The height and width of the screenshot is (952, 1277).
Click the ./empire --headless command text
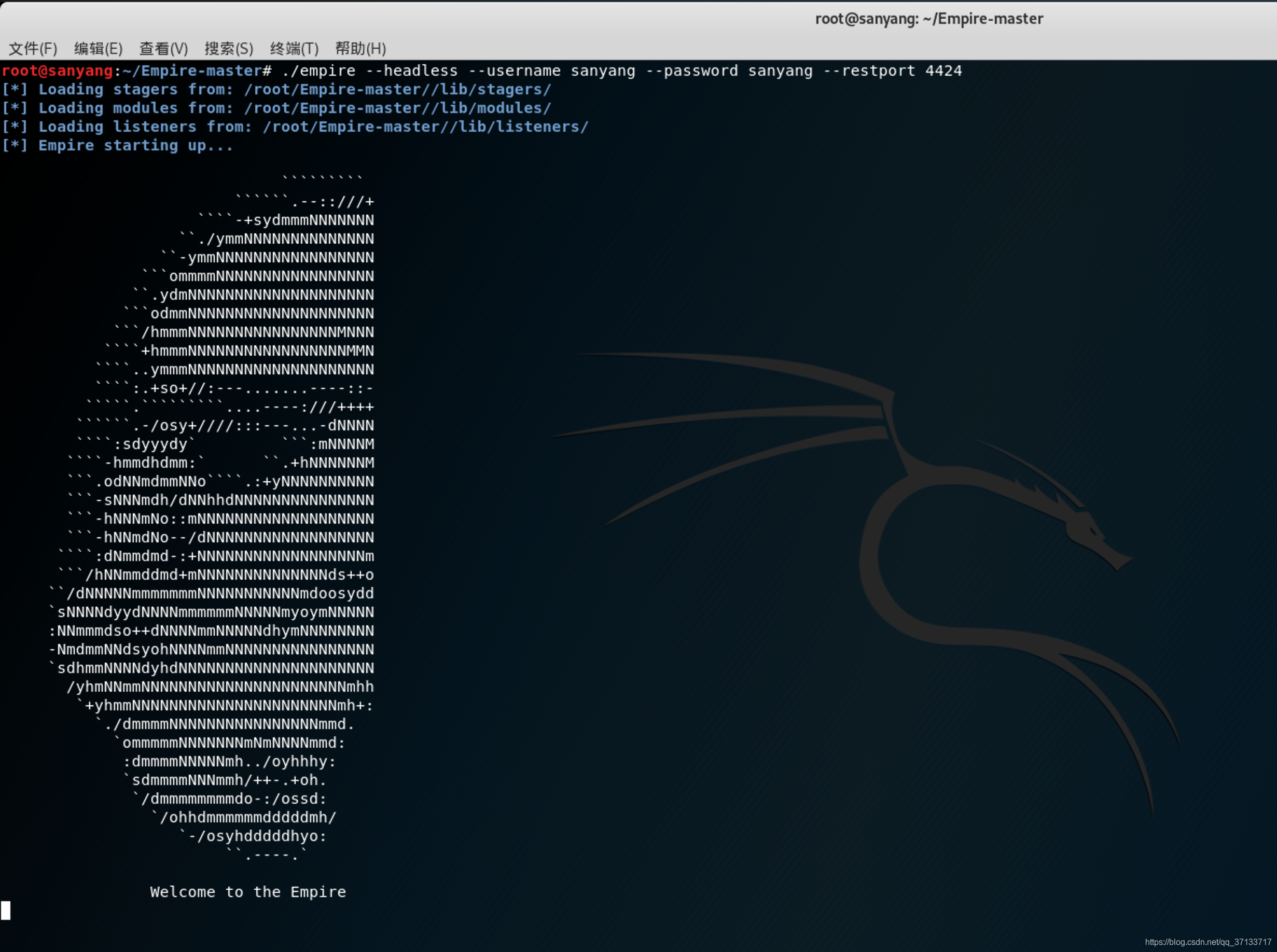click(369, 71)
